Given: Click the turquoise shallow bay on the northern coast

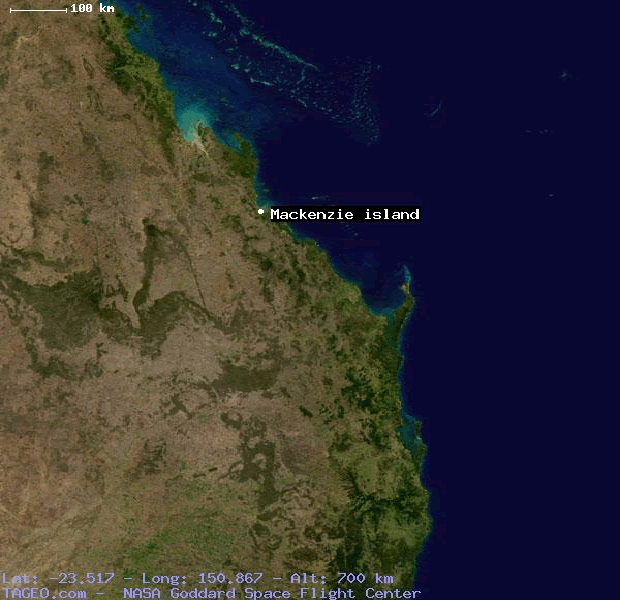Looking at the screenshot, I should (x=190, y=124).
